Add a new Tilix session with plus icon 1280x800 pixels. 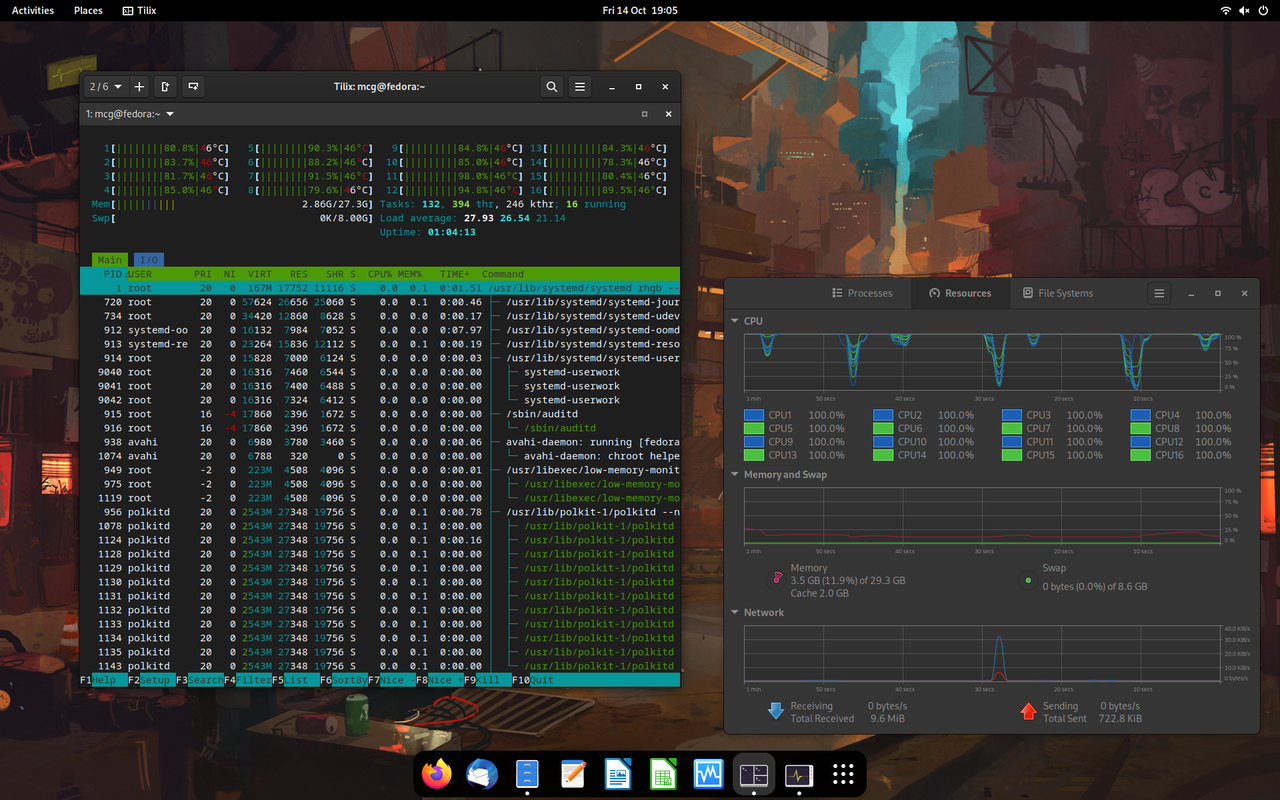139,86
